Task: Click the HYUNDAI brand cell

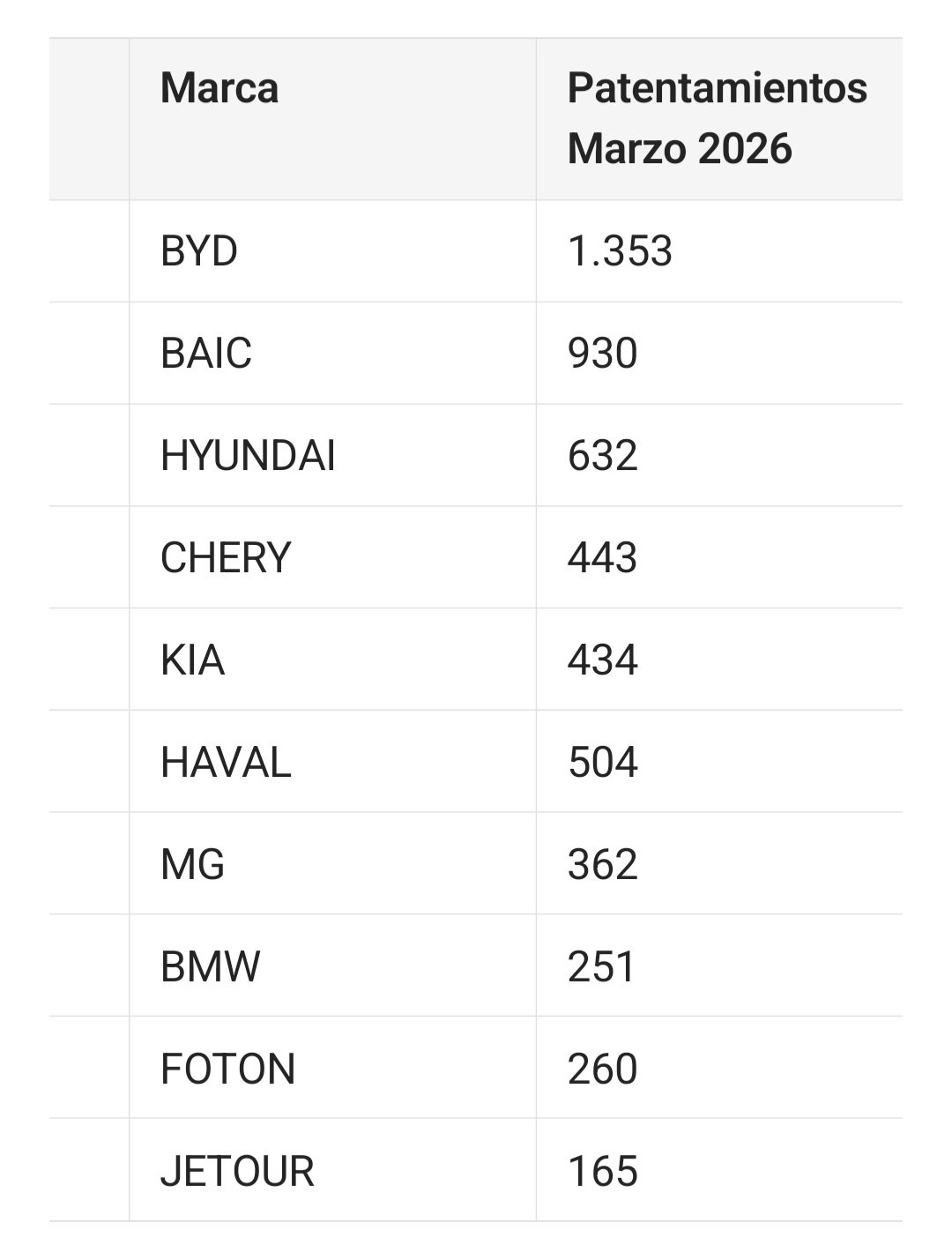Action: tap(248, 456)
